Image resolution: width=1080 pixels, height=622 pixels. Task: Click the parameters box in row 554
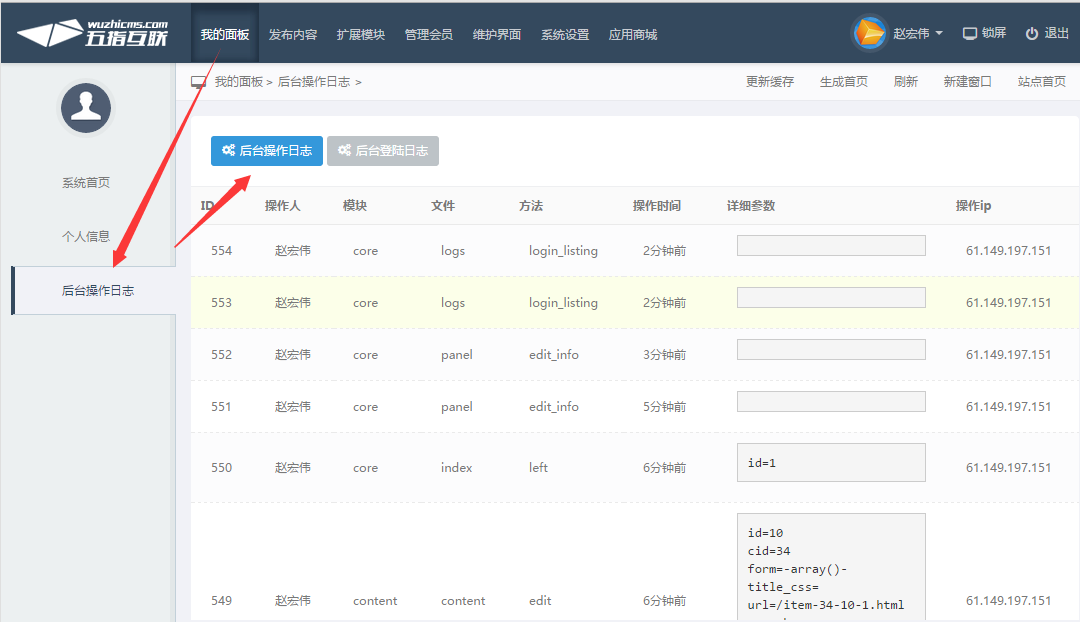pyautogui.click(x=831, y=246)
